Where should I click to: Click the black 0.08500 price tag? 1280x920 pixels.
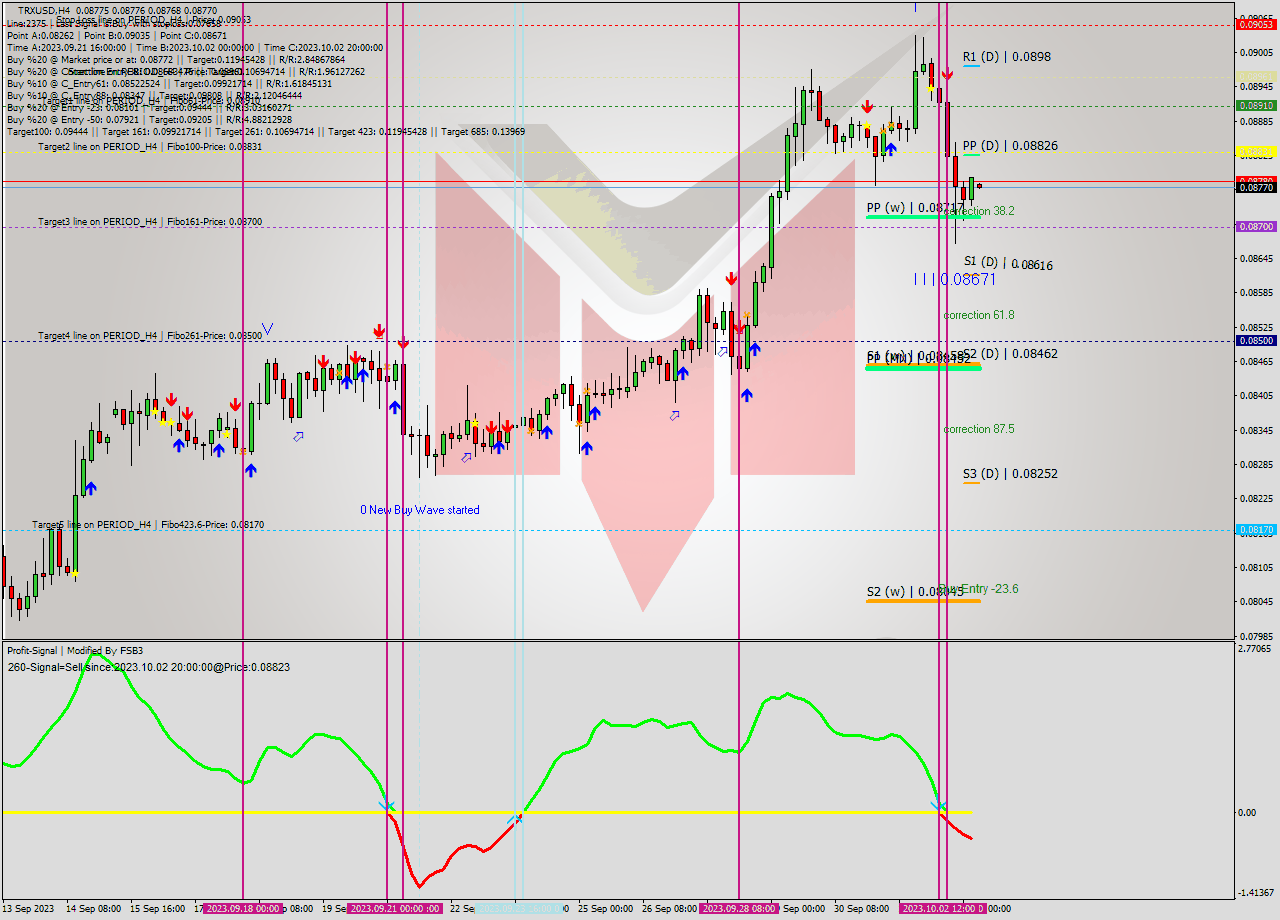pyautogui.click(x=1256, y=341)
